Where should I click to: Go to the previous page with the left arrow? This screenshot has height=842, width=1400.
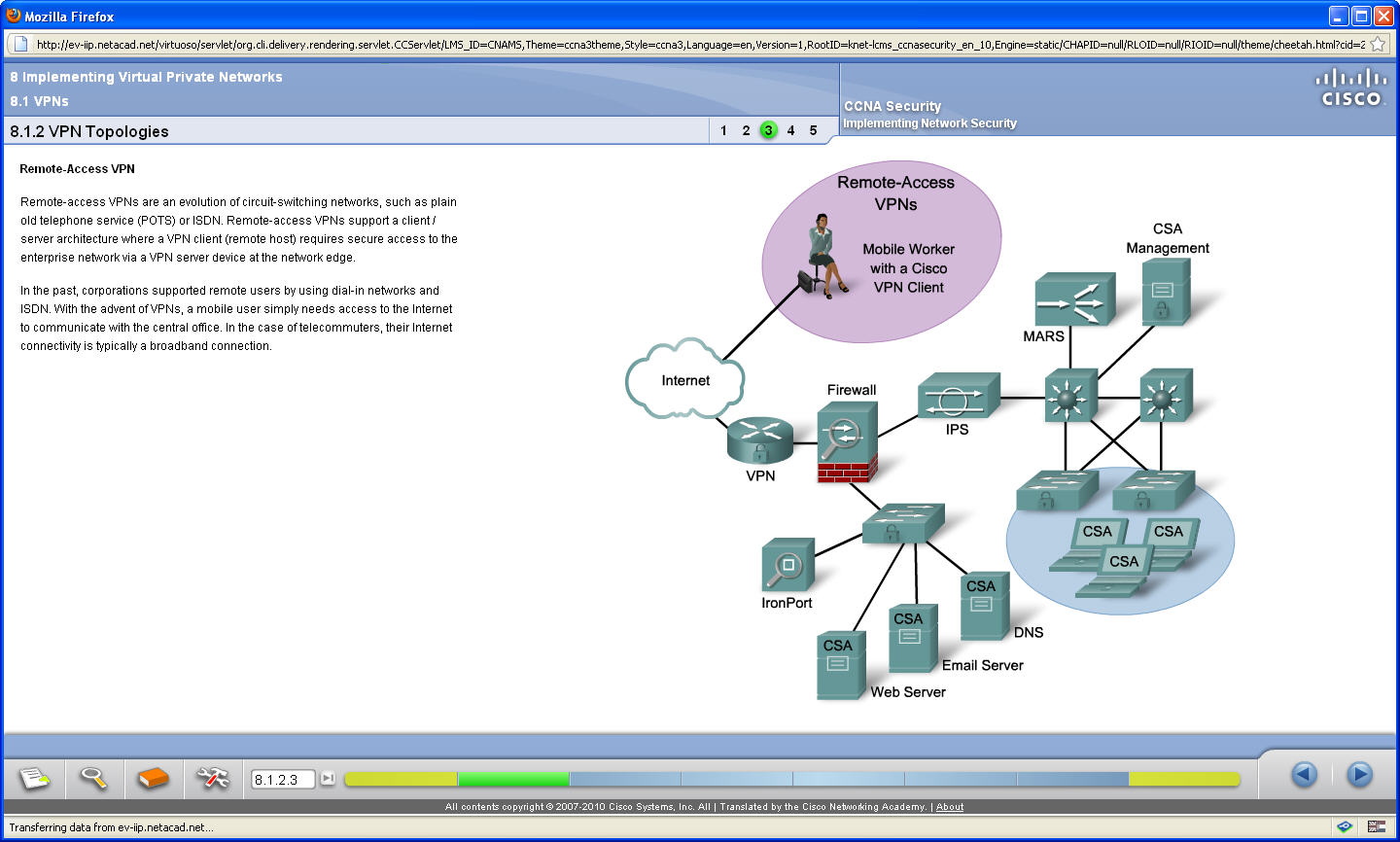tap(1304, 774)
